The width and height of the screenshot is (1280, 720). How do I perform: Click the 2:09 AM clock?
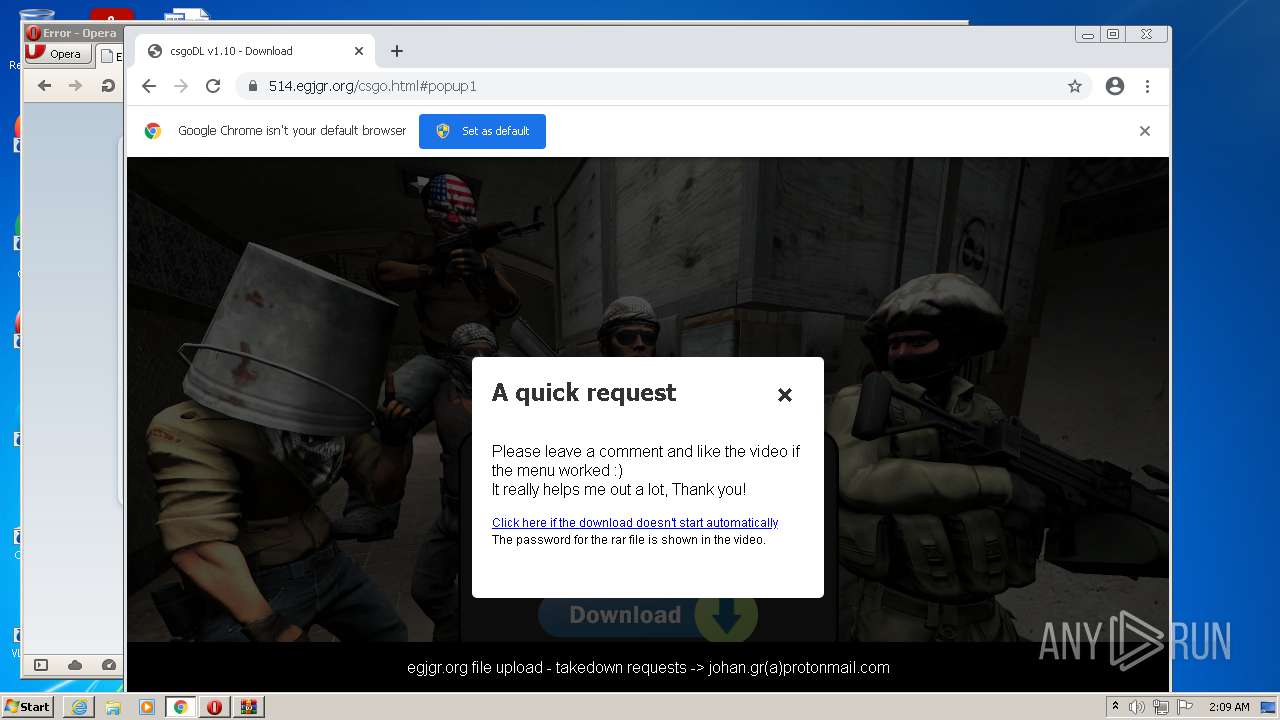(x=1229, y=707)
